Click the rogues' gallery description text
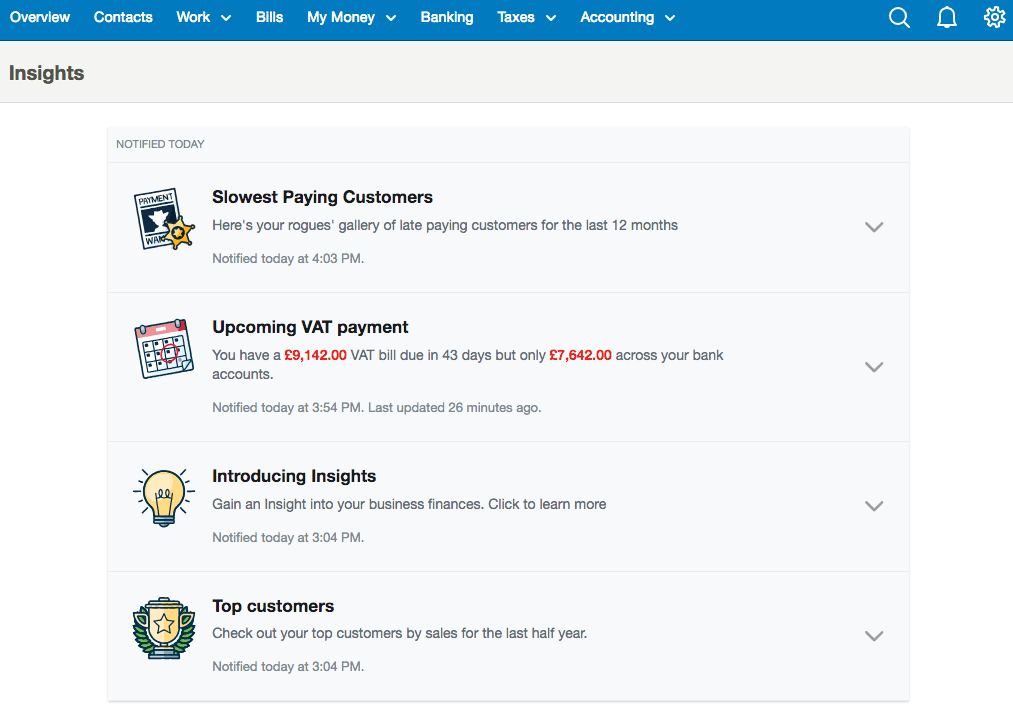 point(444,225)
